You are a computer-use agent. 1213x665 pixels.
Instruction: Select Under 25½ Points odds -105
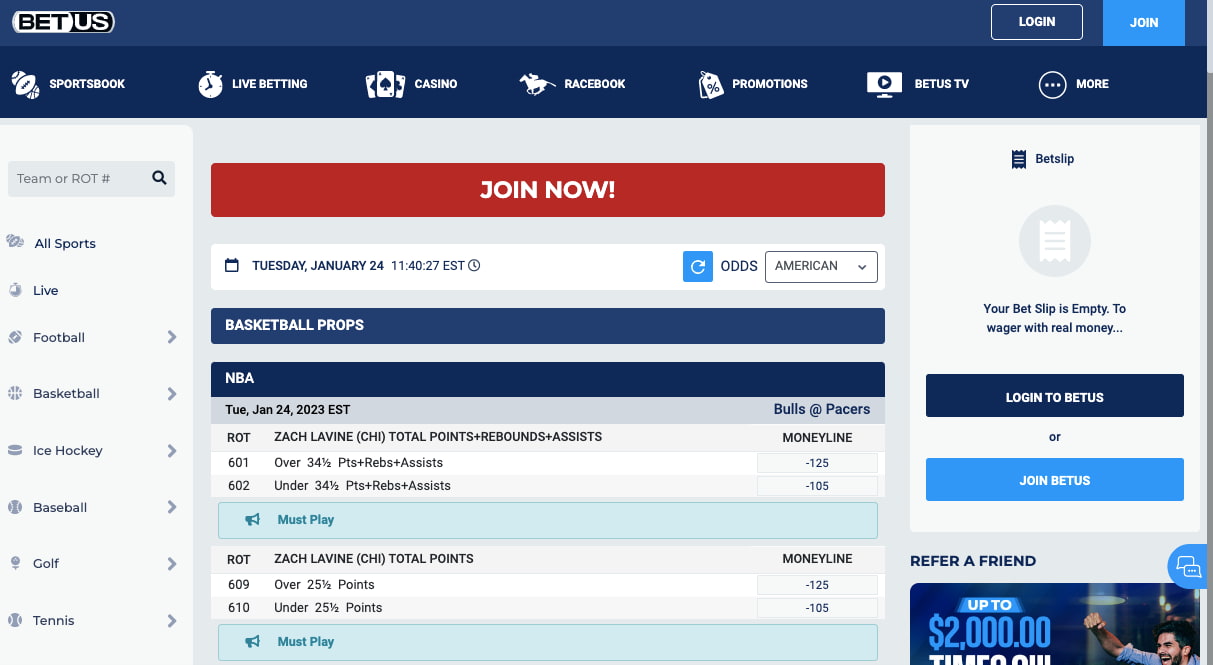click(x=817, y=608)
